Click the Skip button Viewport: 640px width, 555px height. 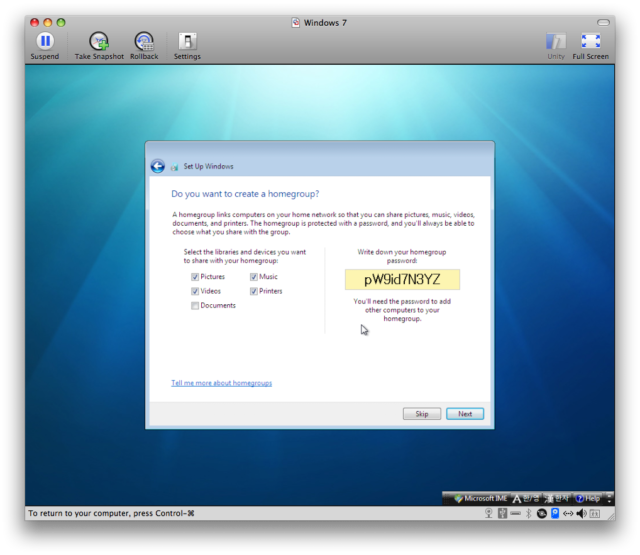point(422,414)
